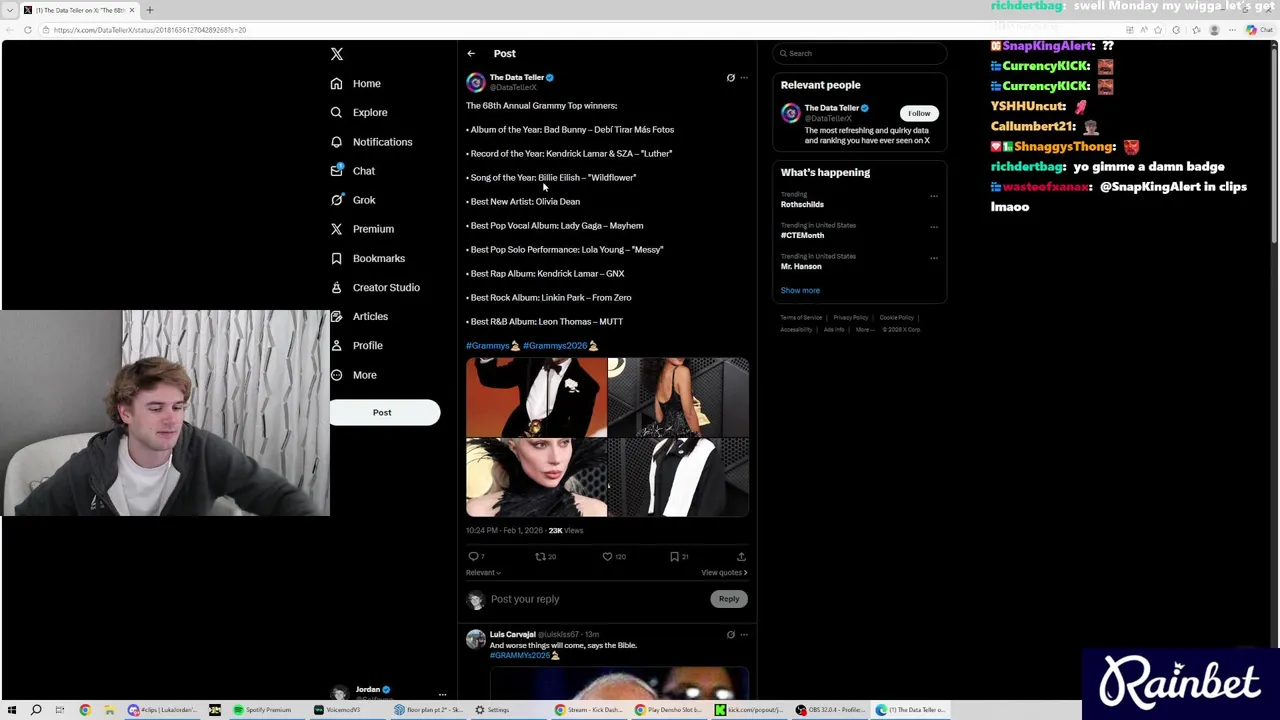Click the Grok icon on Luis Carvajal's reply
Screen dimensions: 1280x720
pyautogui.click(x=730, y=635)
